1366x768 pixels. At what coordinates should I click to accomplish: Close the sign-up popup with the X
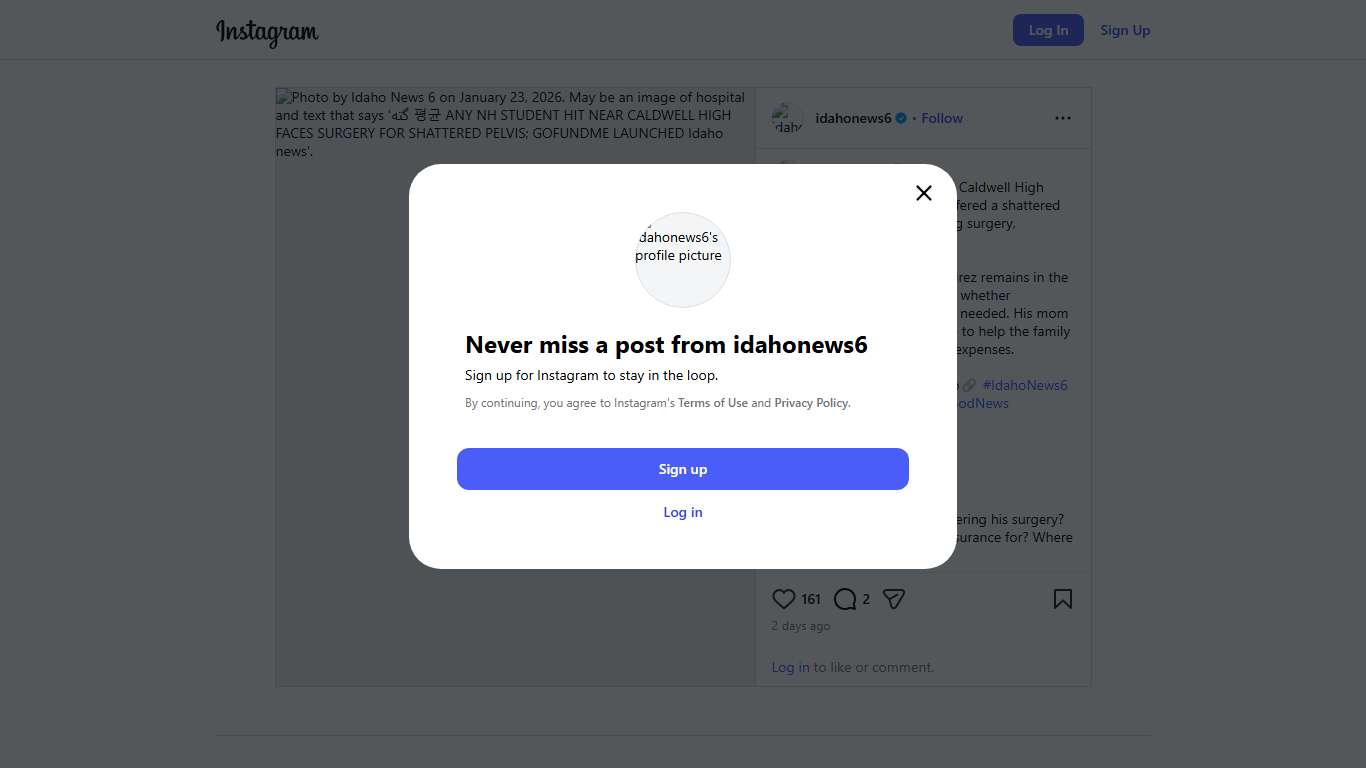pyautogui.click(x=924, y=193)
